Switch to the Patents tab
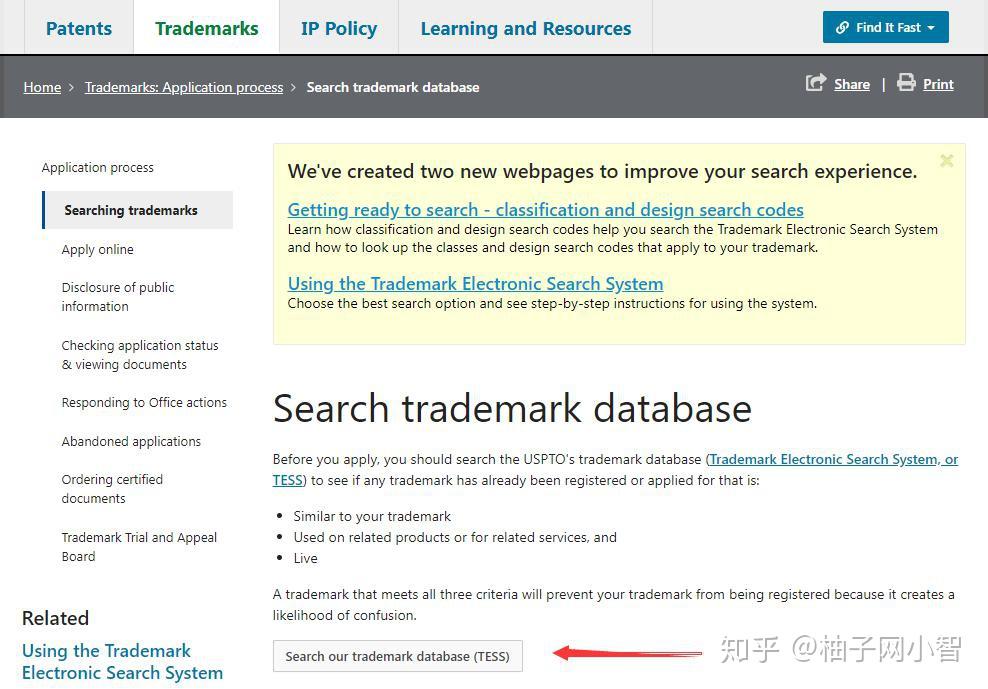Image resolution: width=988 pixels, height=689 pixels. pos(78,28)
